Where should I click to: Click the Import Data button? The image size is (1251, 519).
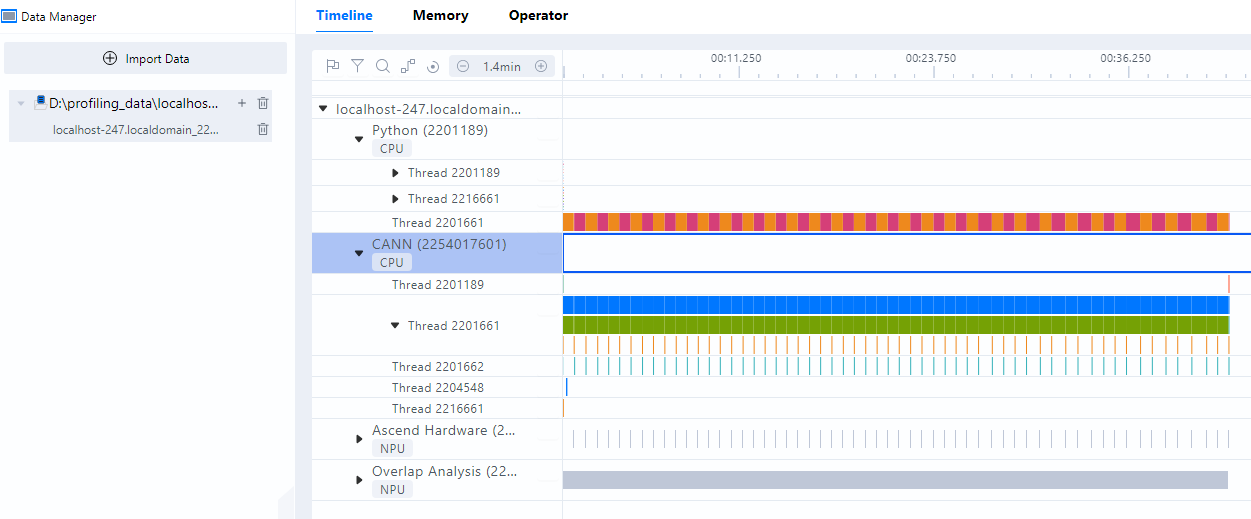pos(146,58)
